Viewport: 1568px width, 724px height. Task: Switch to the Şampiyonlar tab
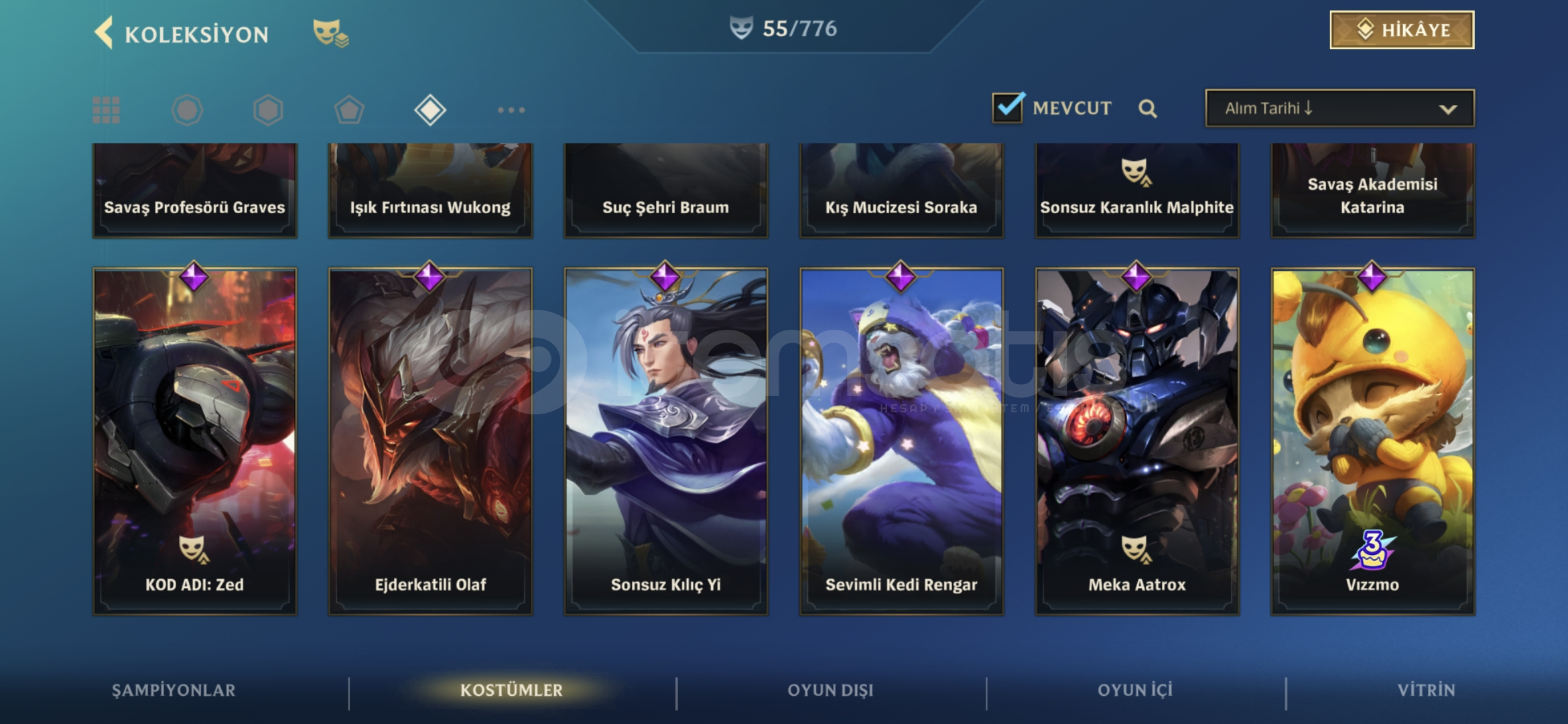174,690
